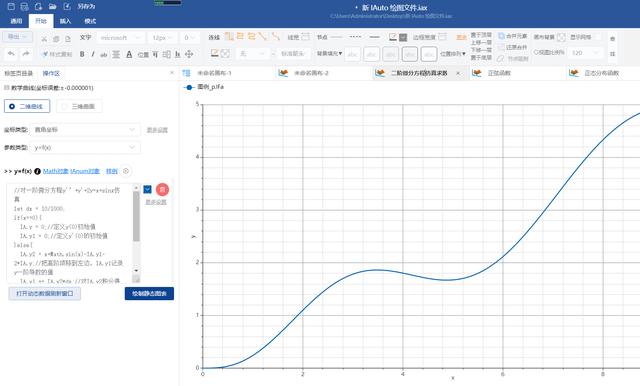The height and width of the screenshot is (386, 640).
Task: Select the 三维曲面 radio option
Action: [79, 106]
